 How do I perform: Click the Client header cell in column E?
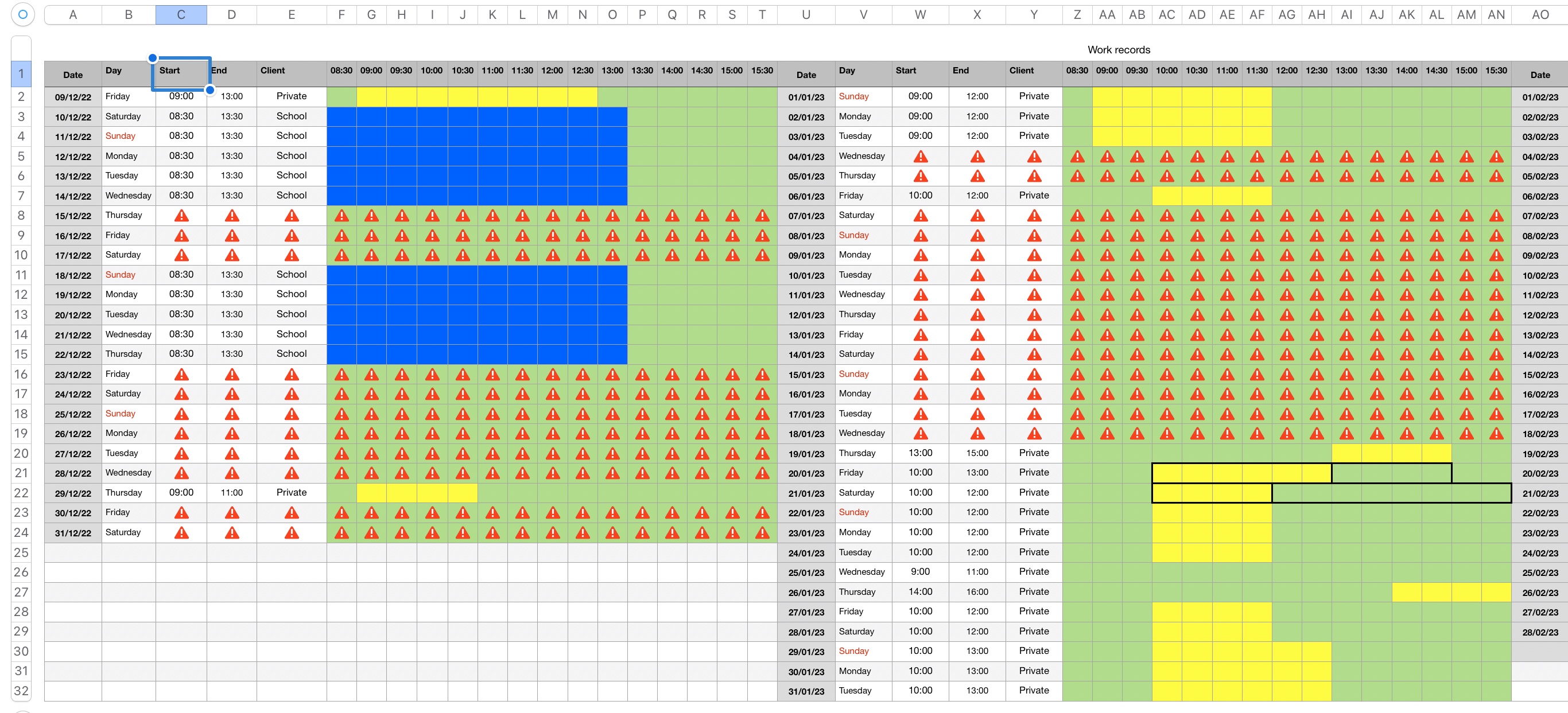pyautogui.click(x=291, y=73)
